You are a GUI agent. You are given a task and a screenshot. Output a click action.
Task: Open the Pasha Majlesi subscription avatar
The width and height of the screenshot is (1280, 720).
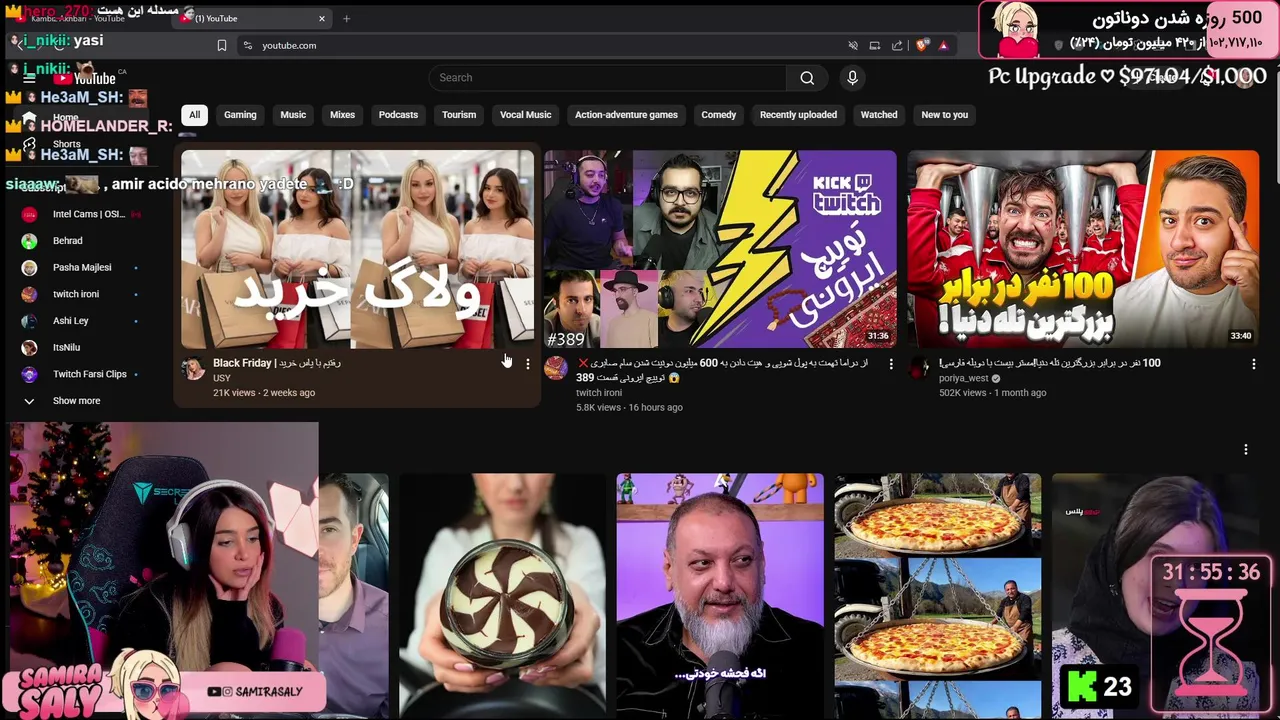pos(30,267)
